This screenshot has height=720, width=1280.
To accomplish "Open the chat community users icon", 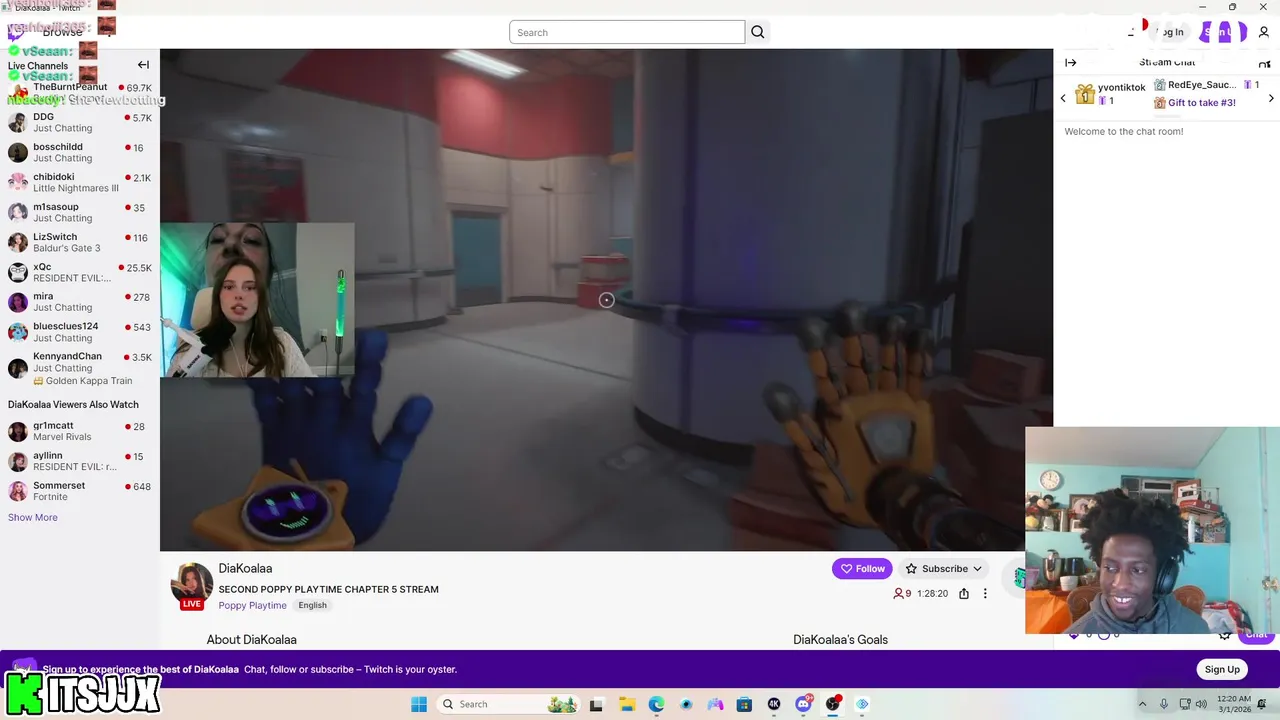I will [x=1264, y=63].
